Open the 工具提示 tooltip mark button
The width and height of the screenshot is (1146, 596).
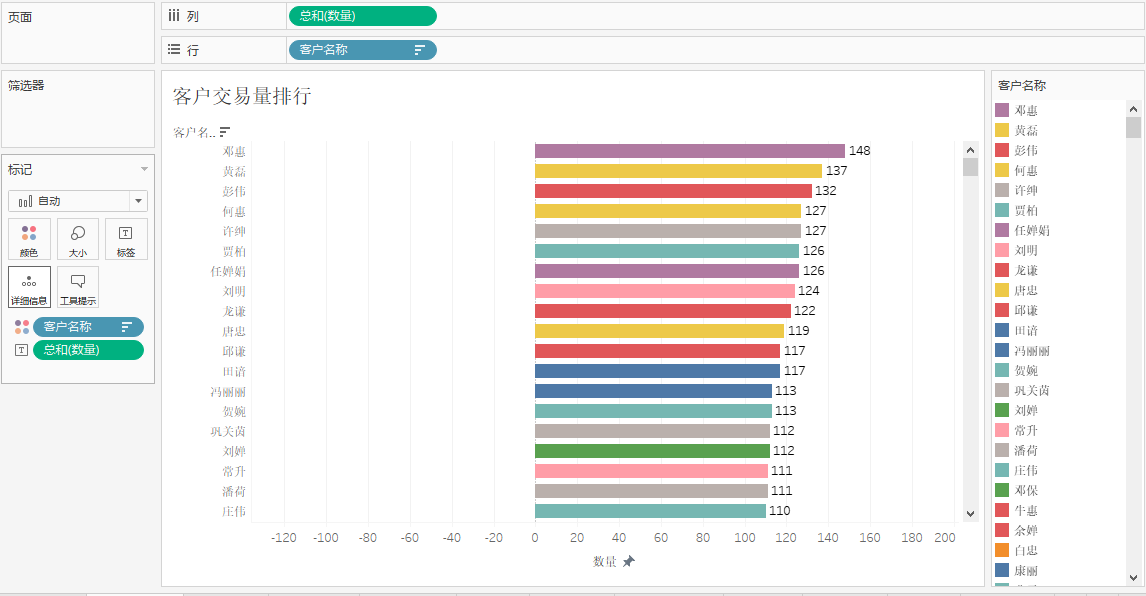(78, 287)
